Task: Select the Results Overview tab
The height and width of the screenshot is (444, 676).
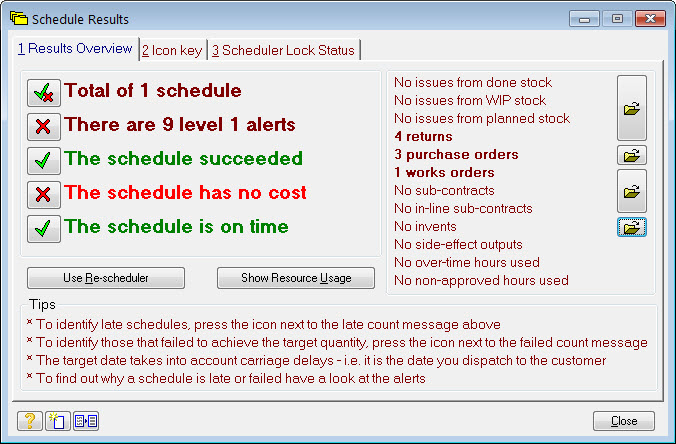Action: 75,49
